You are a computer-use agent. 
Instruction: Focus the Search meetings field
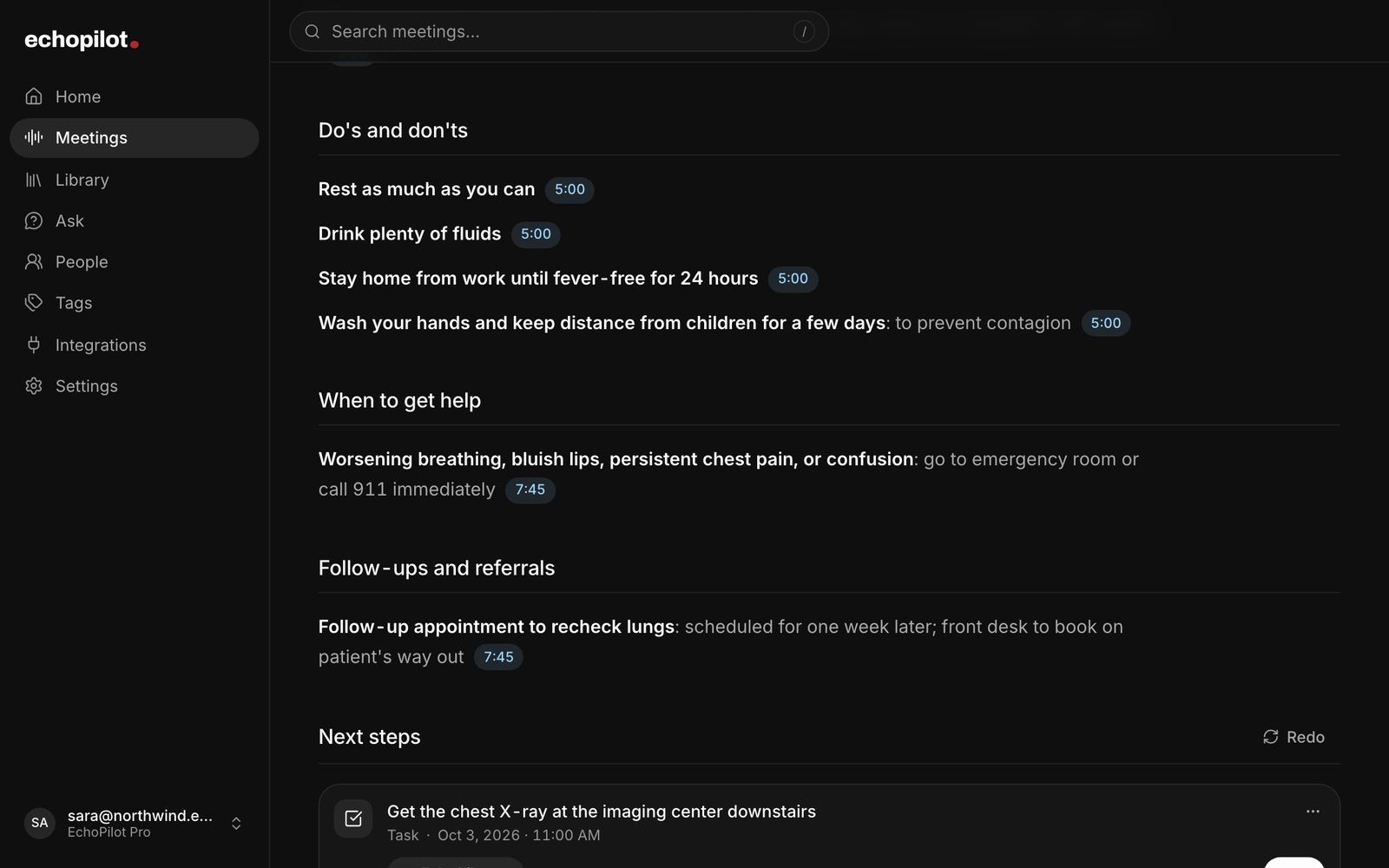(x=559, y=31)
